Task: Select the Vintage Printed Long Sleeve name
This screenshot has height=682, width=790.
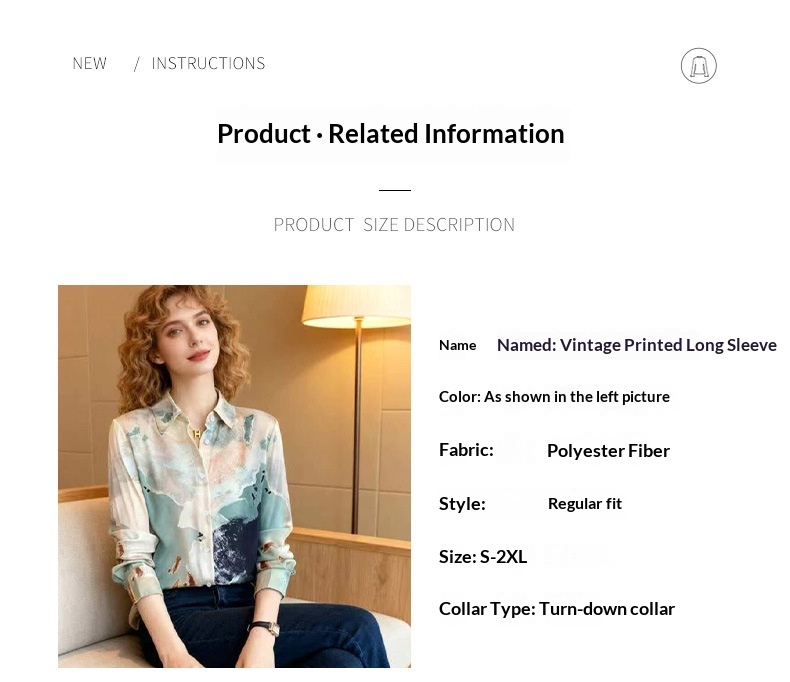Action: [x=636, y=345]
